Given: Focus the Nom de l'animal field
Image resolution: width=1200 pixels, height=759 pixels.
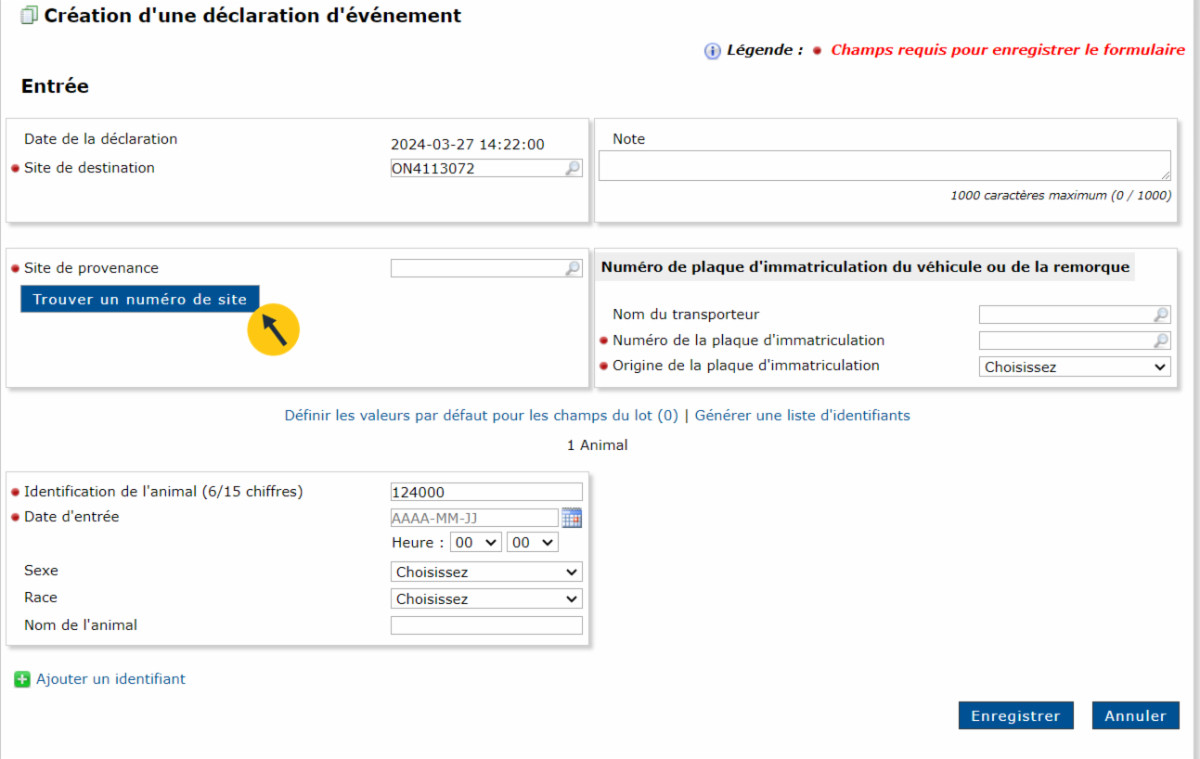Looking at the screenshot, I should pos(486,626).
